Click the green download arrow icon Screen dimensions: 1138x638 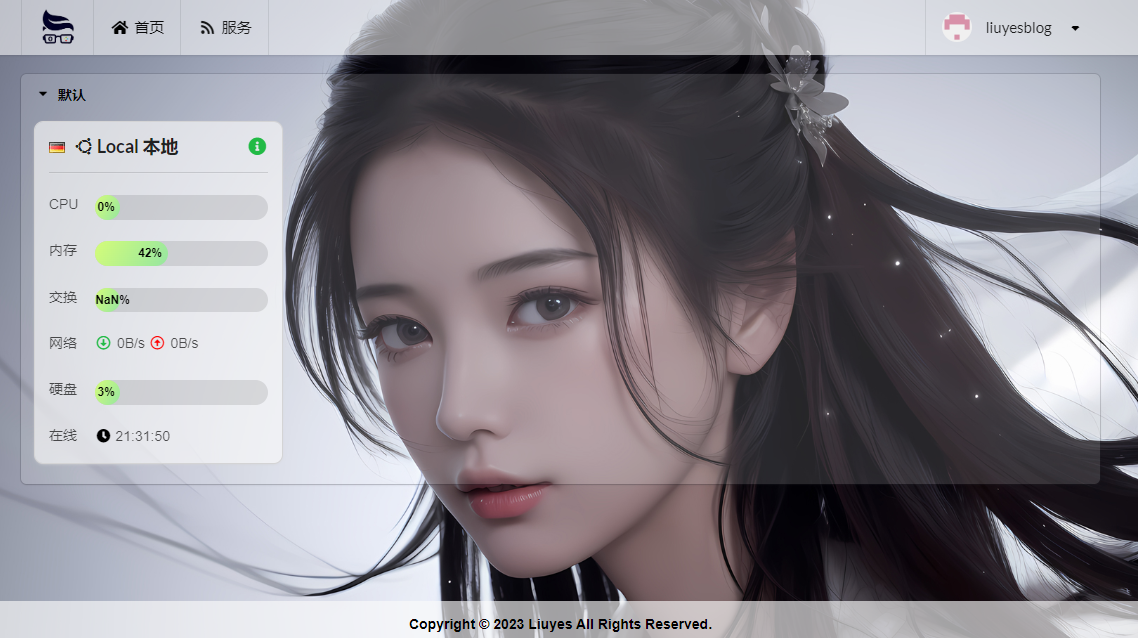pyautogui.click(x=103, y=343)
